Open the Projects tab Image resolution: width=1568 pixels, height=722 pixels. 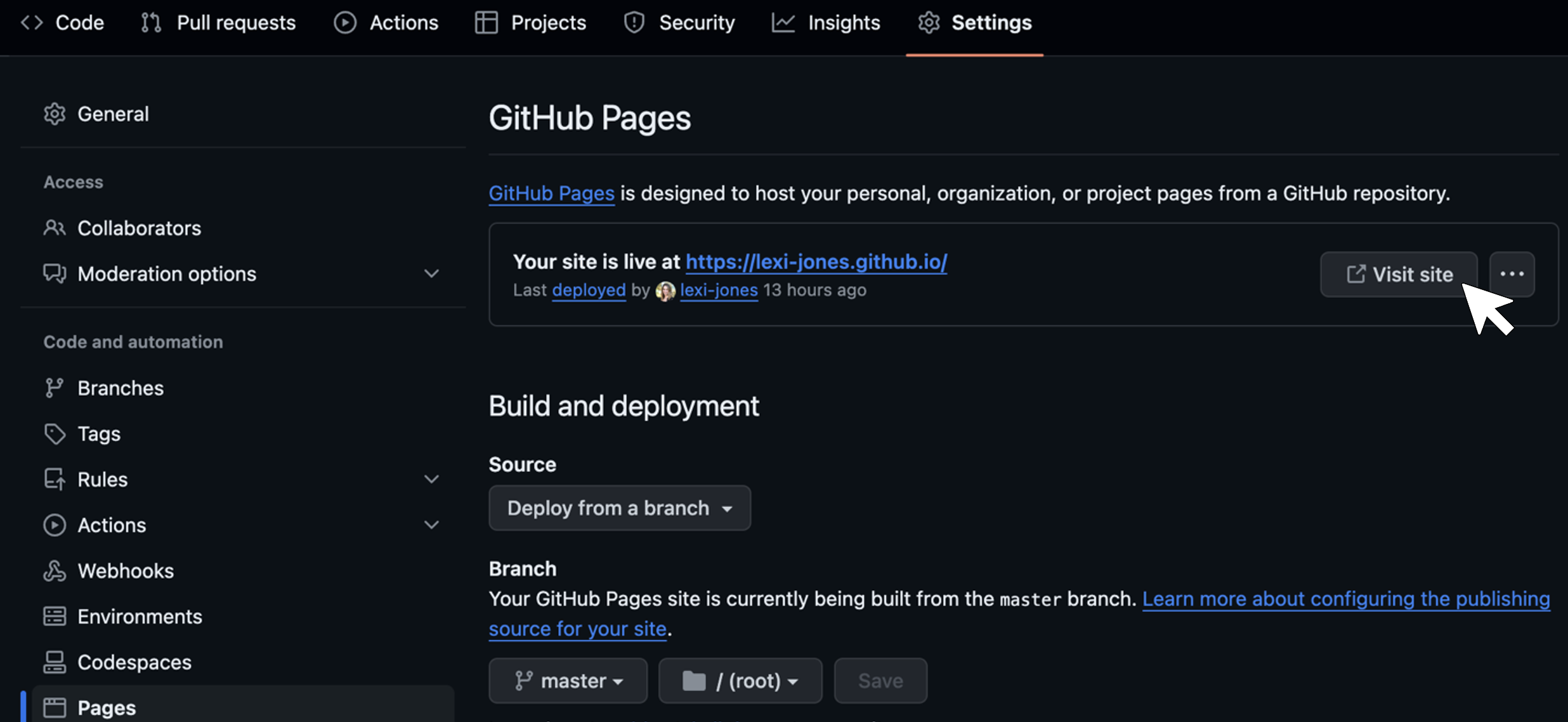point(530,23)
